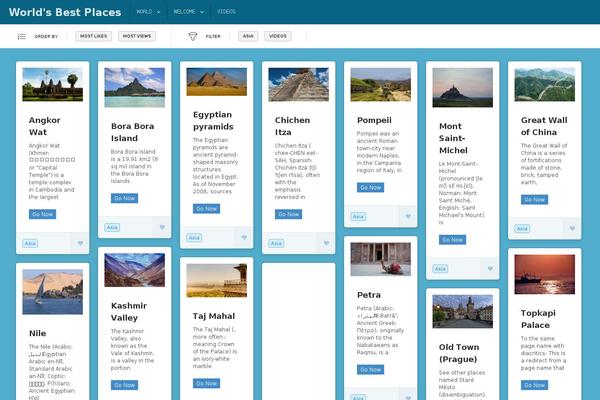Click the heart icon on Egyptian pyramids card
600x400 pixels.
(243, 238)
